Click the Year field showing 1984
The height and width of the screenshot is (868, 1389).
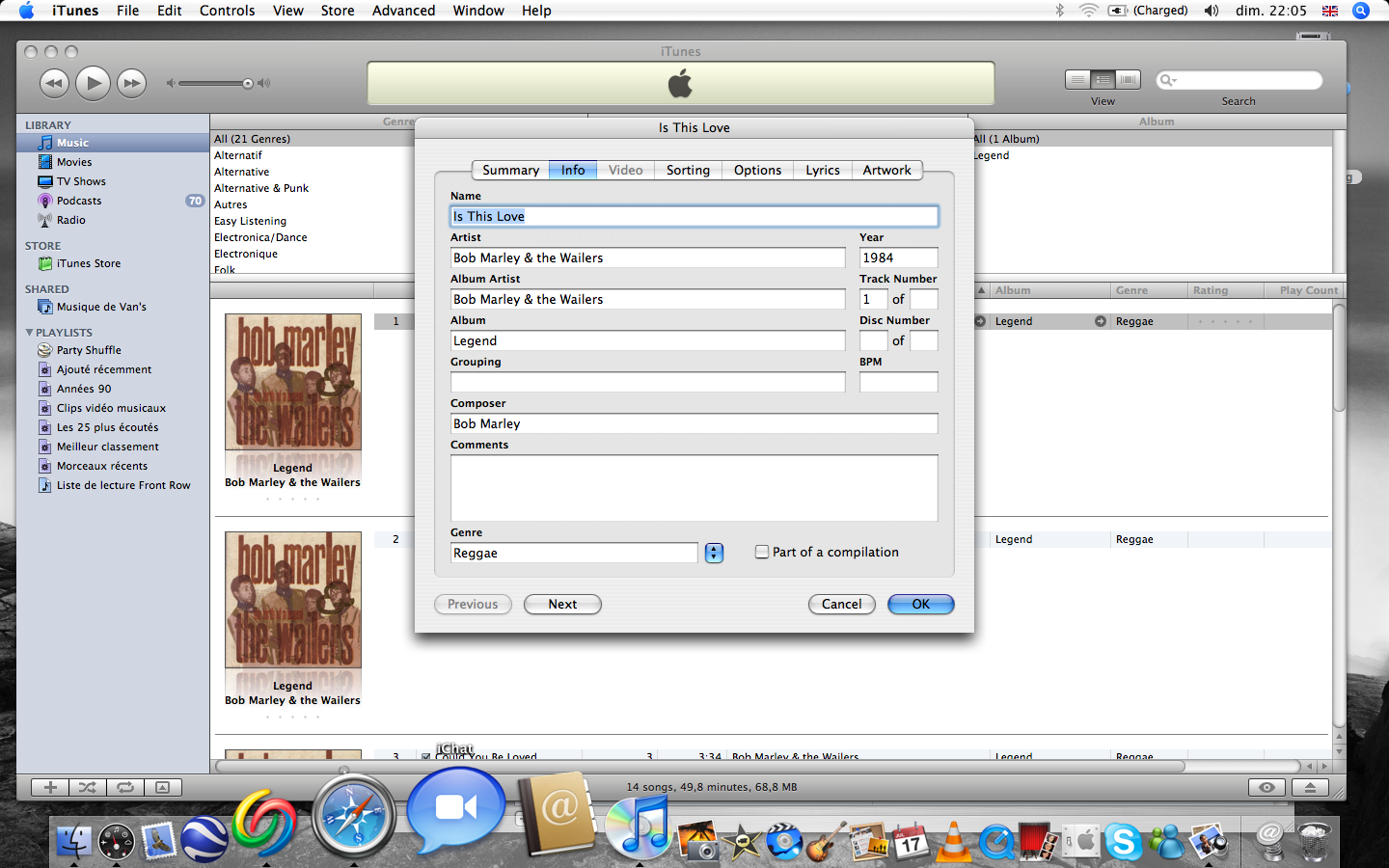click(x=898, y=258)
